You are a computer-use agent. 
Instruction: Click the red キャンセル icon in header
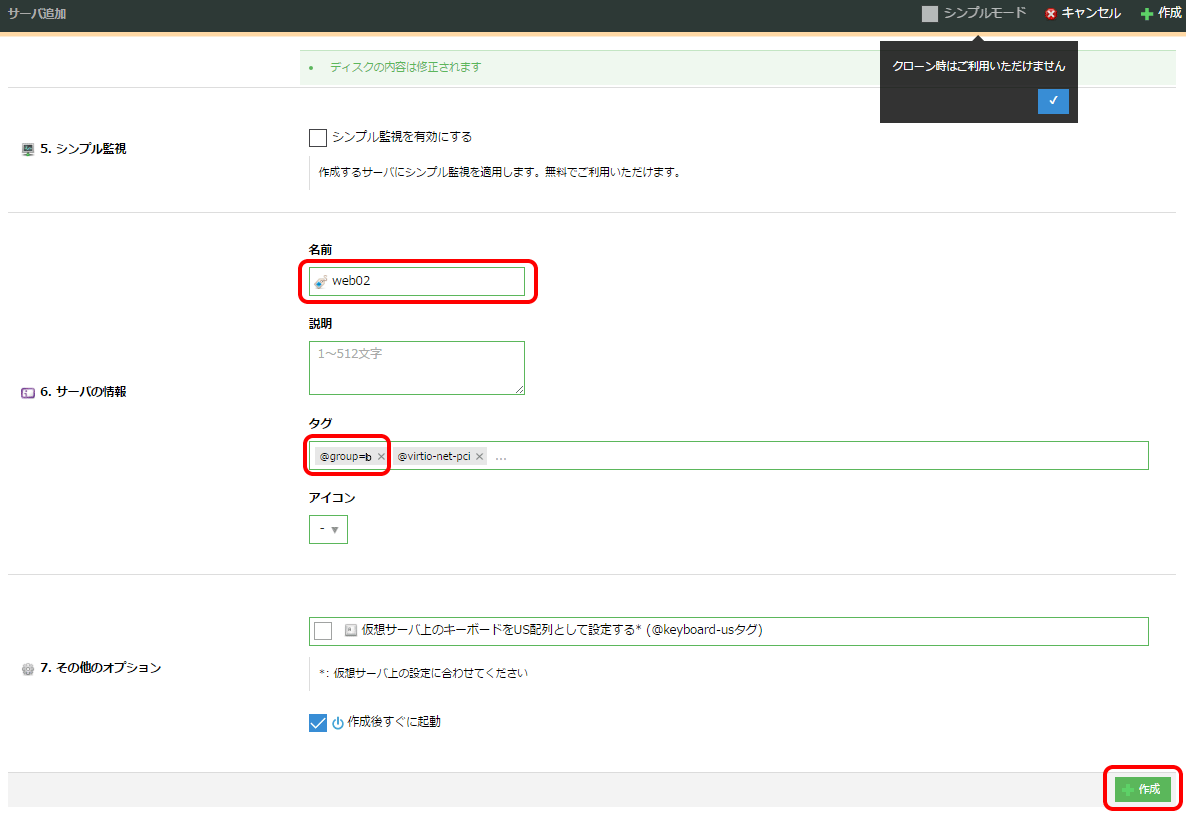(x=1051, y=14)
